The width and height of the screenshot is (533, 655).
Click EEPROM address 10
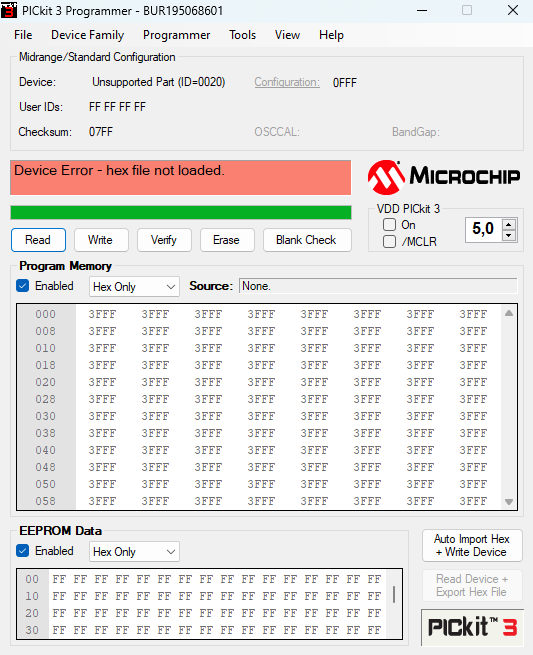click(32, 596)
